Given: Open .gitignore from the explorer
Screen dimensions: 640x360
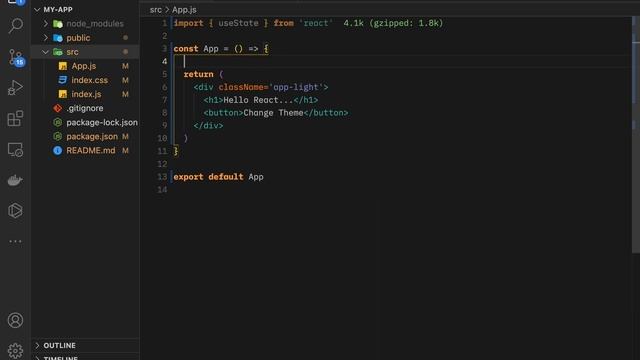Looking at the screenshot, I should [x=84, y=108].
